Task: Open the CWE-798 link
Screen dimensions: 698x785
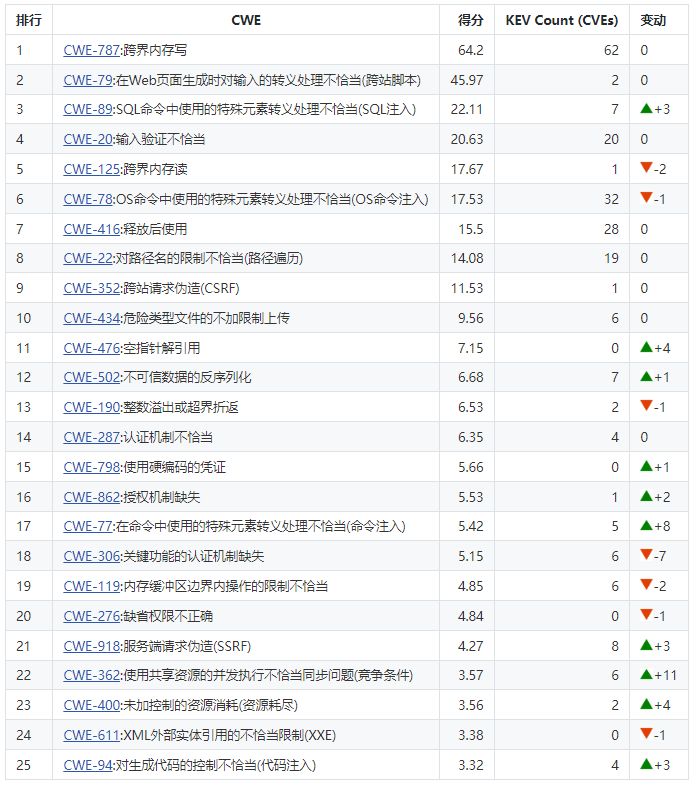Action: tap(92, 468)
